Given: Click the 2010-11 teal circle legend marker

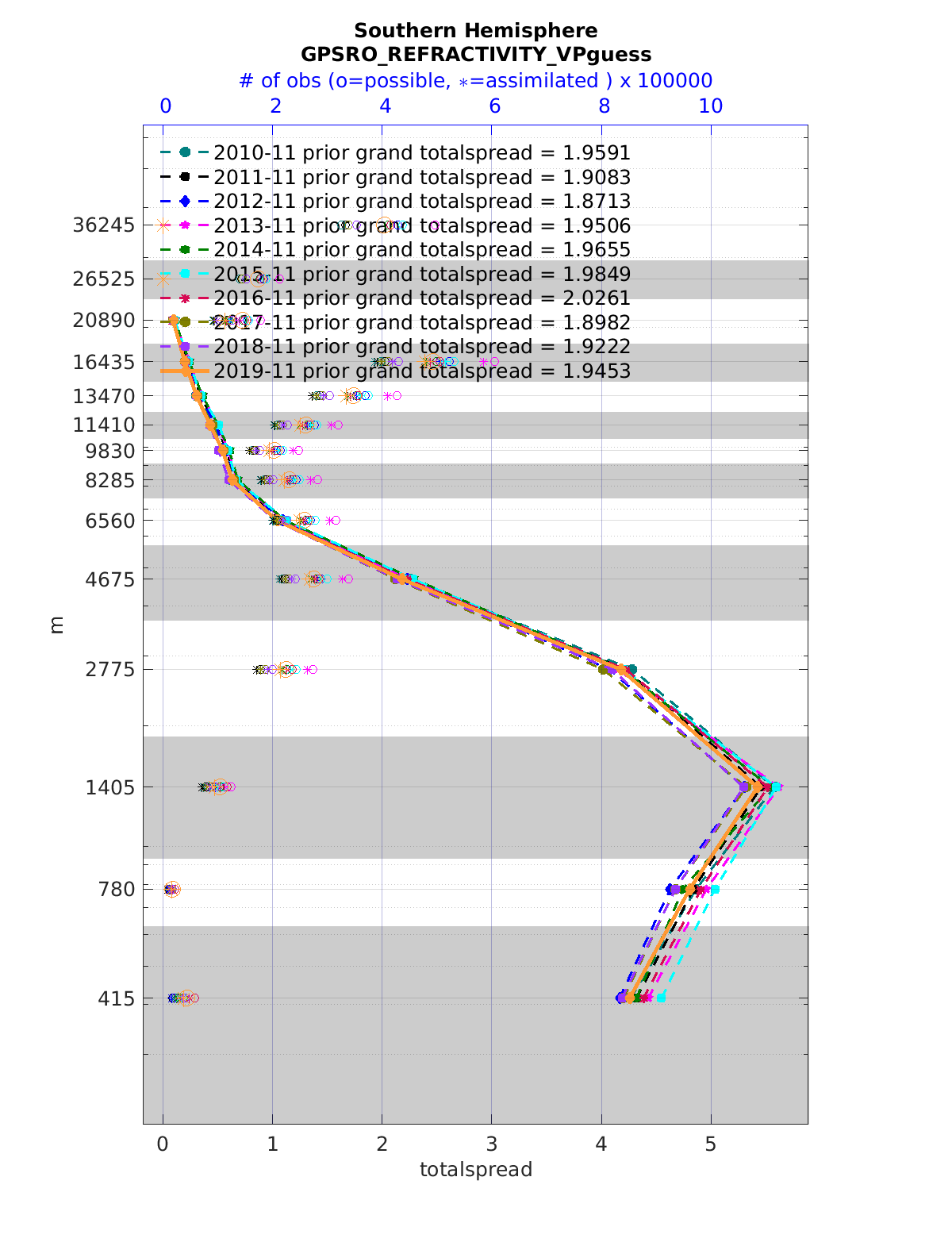Looking at the screenshot, I should (184, 152).
